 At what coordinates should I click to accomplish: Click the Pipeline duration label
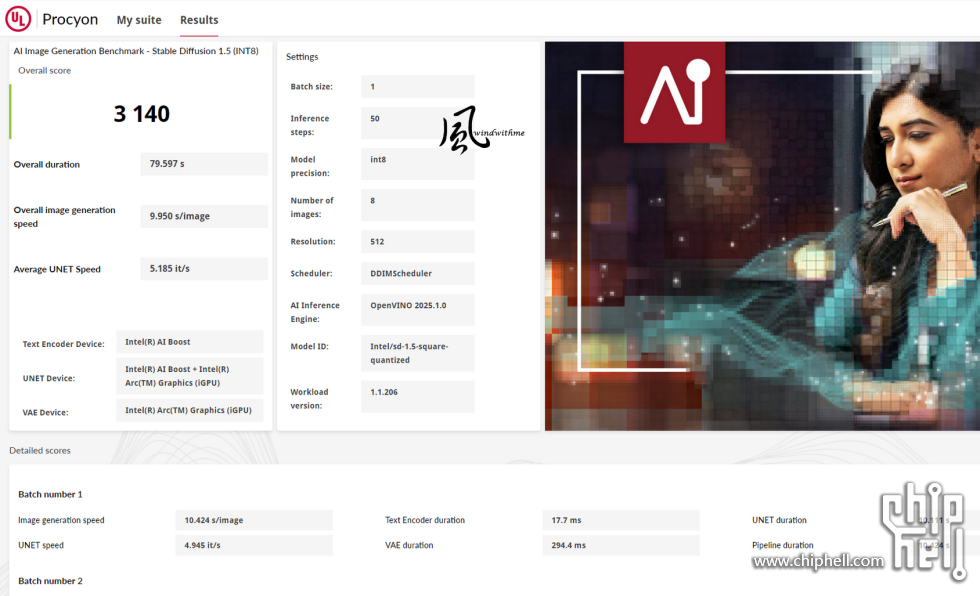point(782,545)
